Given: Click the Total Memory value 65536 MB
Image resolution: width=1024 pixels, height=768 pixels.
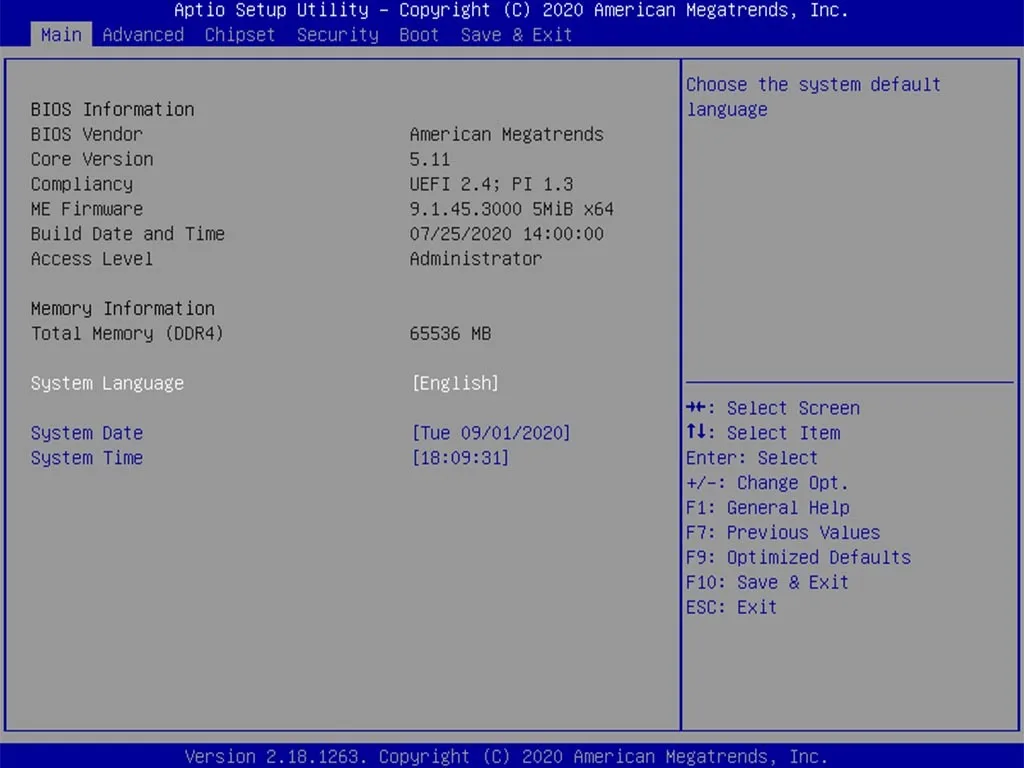Looking at the screenshot, I should click(450, 334).
